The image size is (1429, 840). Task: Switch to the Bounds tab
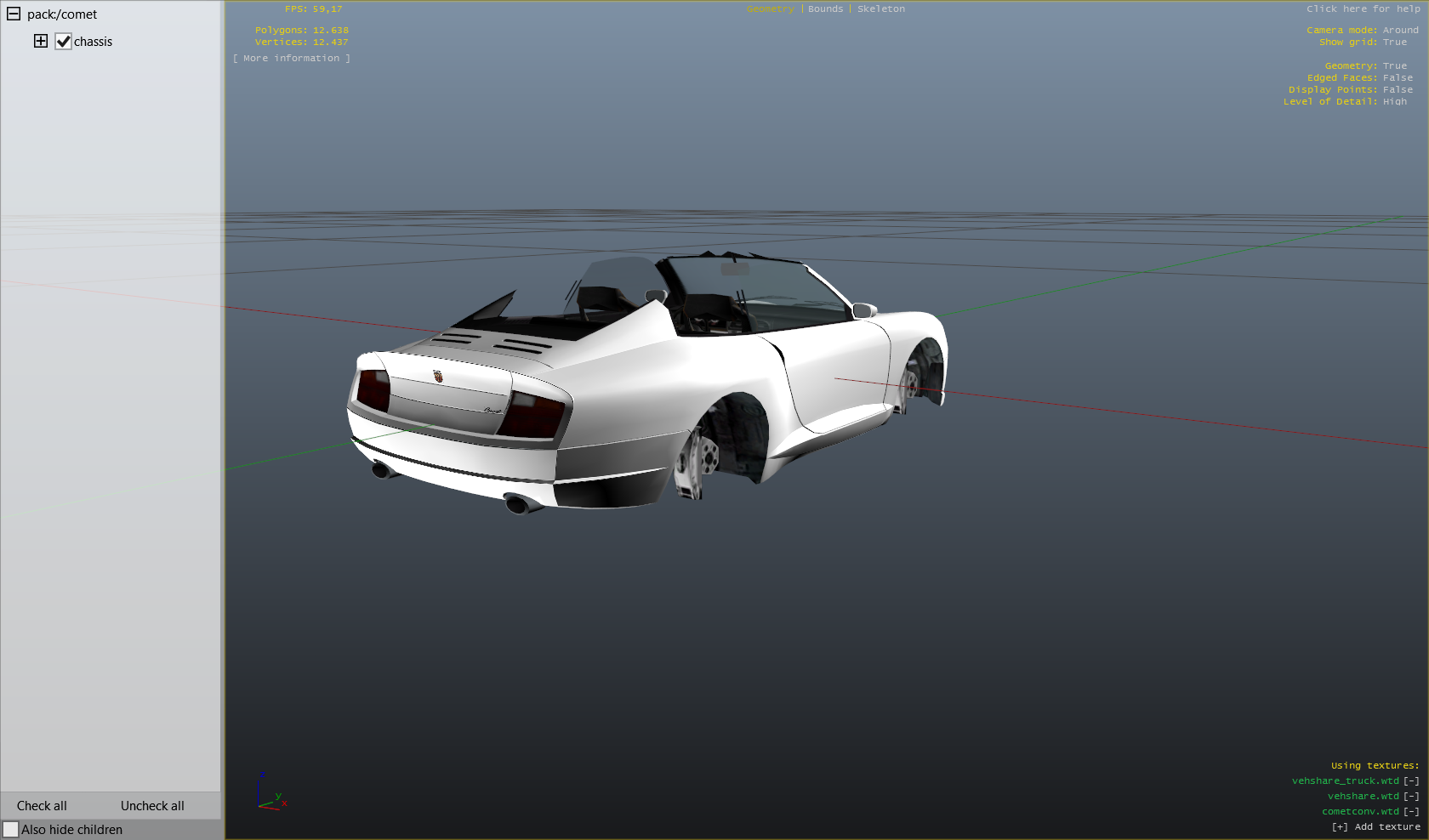(x=825, y=9)
